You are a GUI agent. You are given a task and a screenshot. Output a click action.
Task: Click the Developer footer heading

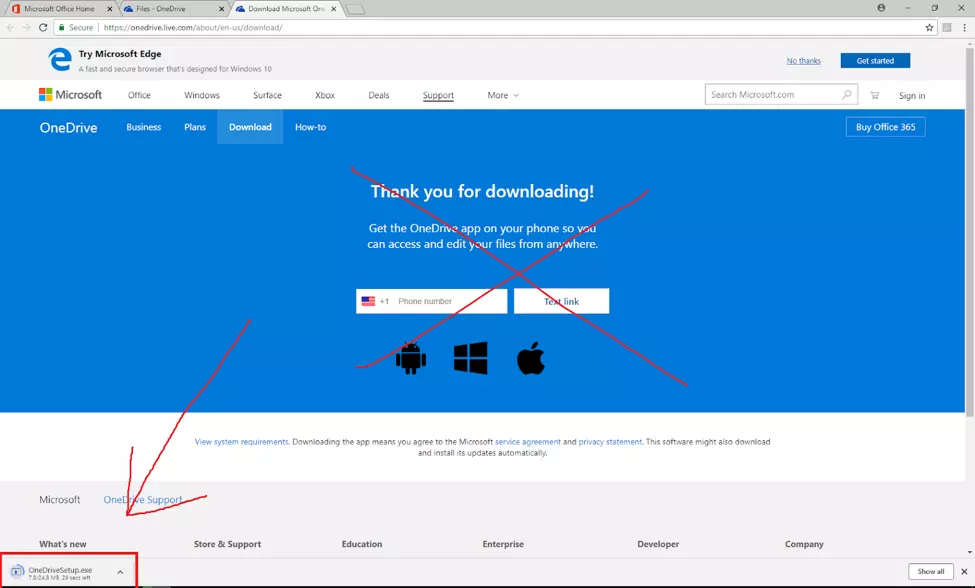click(658, 544)
